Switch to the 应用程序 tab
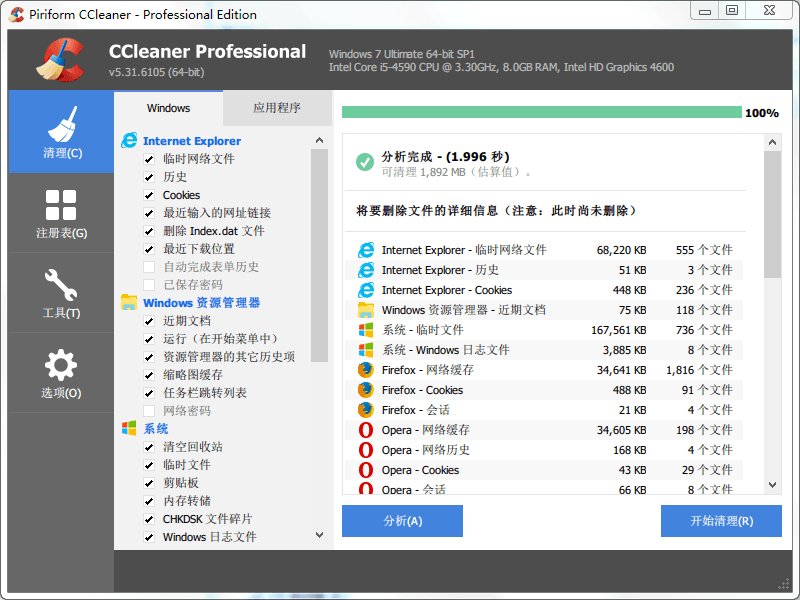Image resolution: width=800 pixels, height=600 pixels. 277,108
